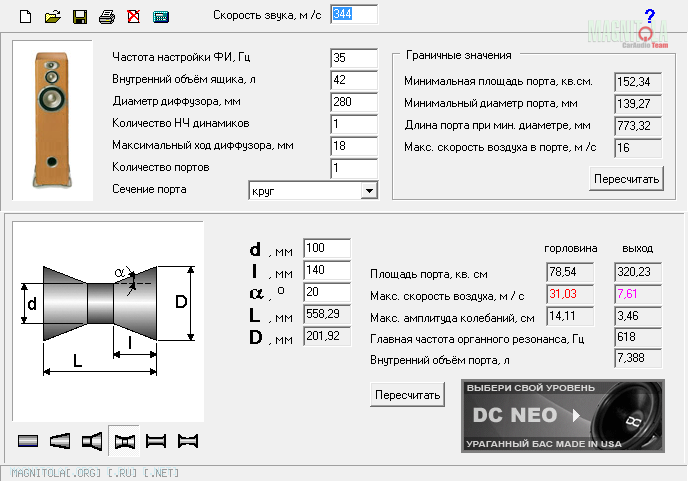Viewport: 688px width, 482px height.
Task: Open help via blue question mark
Action: (650, 16)
